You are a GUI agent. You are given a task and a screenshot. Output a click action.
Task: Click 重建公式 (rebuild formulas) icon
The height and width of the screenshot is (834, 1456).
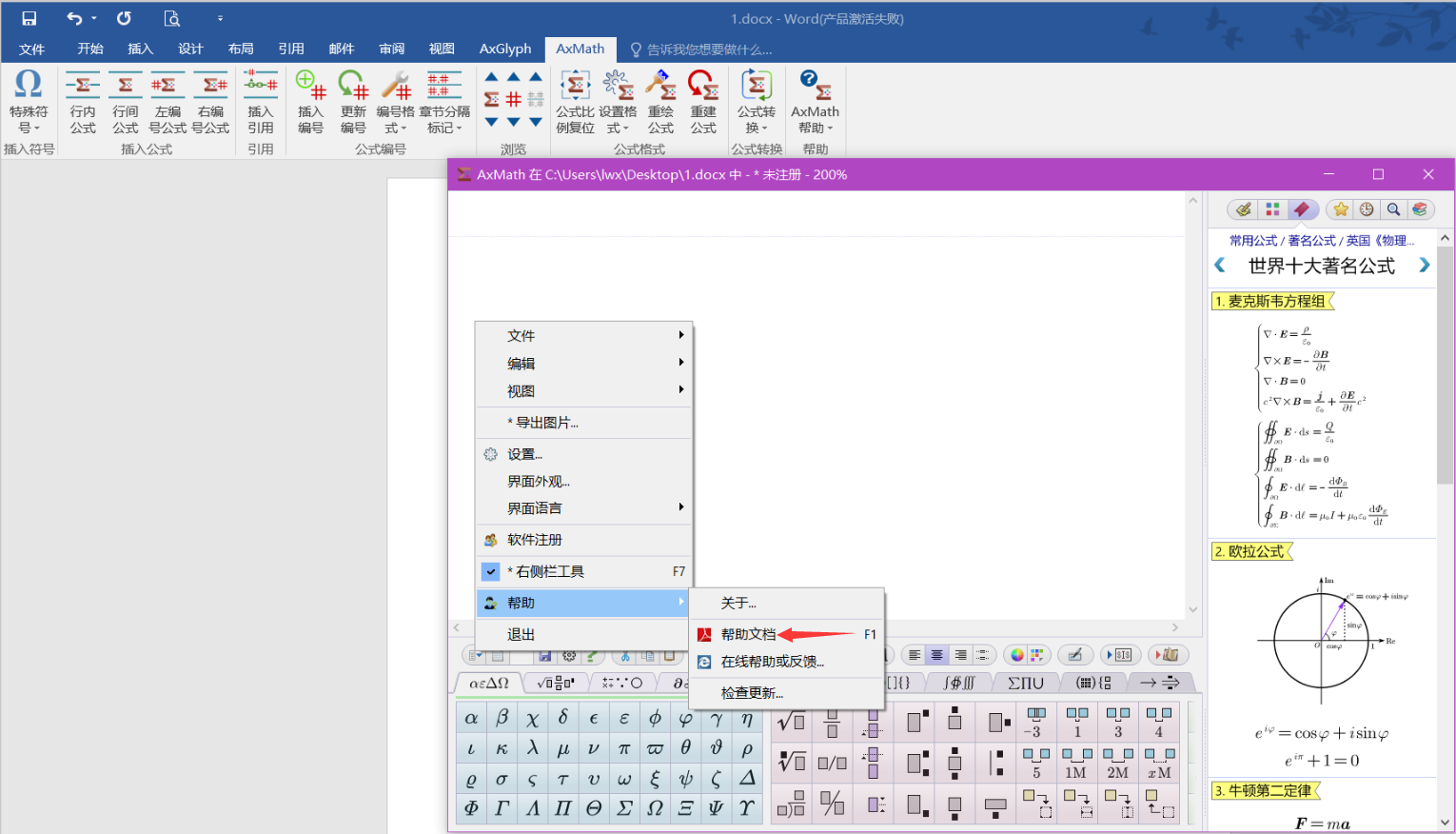pos(703,103)
